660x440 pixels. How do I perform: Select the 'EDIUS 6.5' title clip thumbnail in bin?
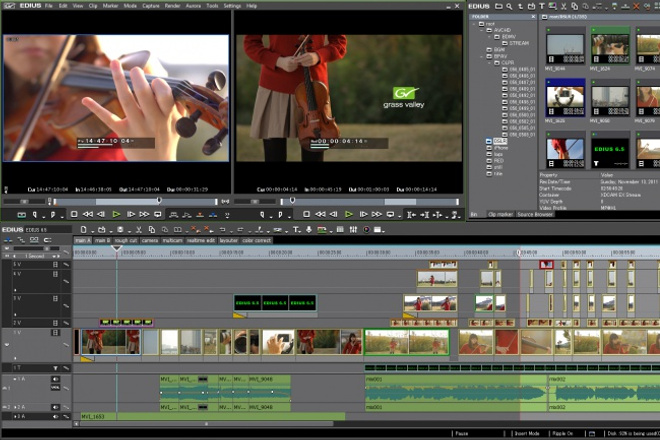pyautogui.click(x=610, y=150)
